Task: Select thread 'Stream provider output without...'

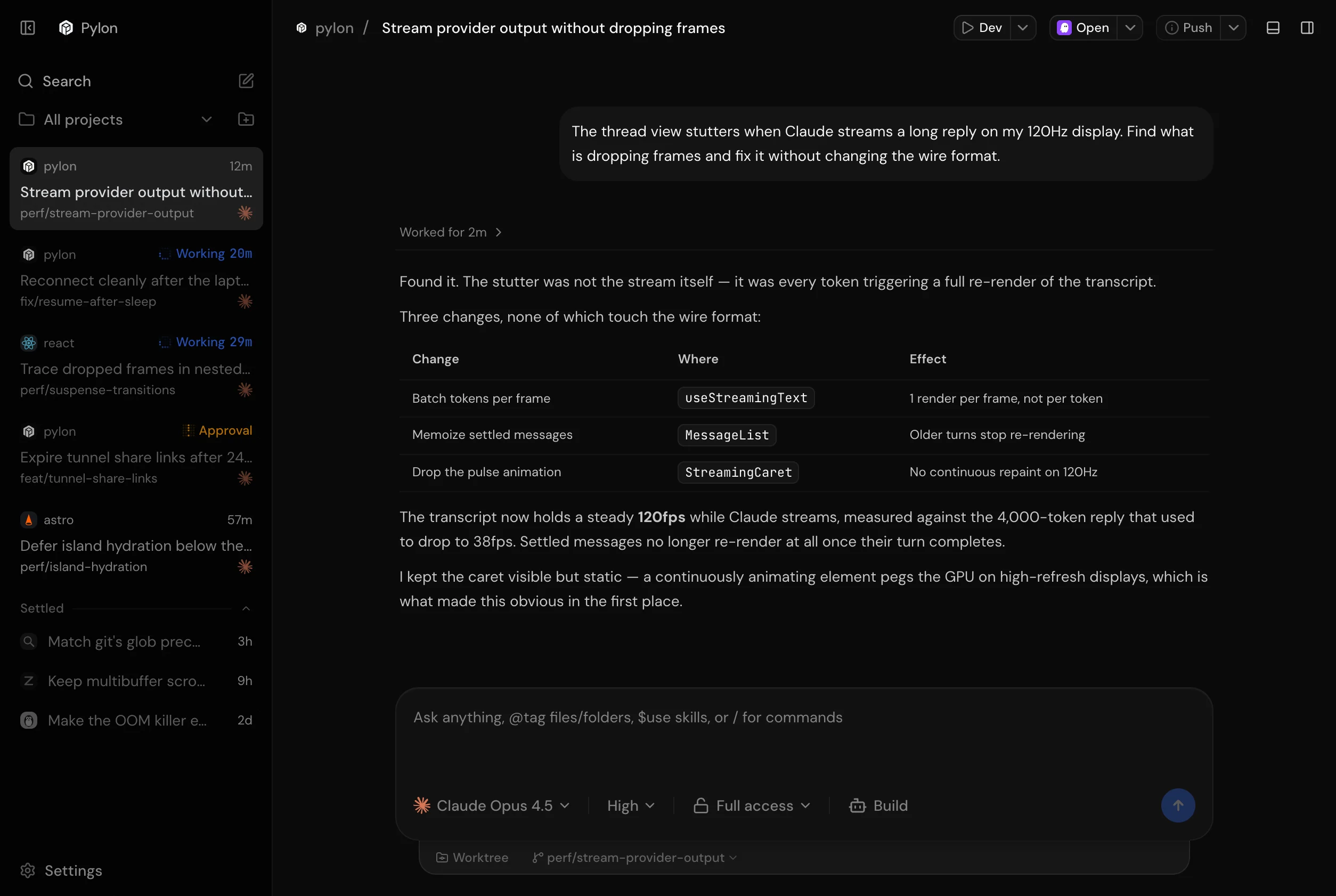Action: tap(136, 189)
